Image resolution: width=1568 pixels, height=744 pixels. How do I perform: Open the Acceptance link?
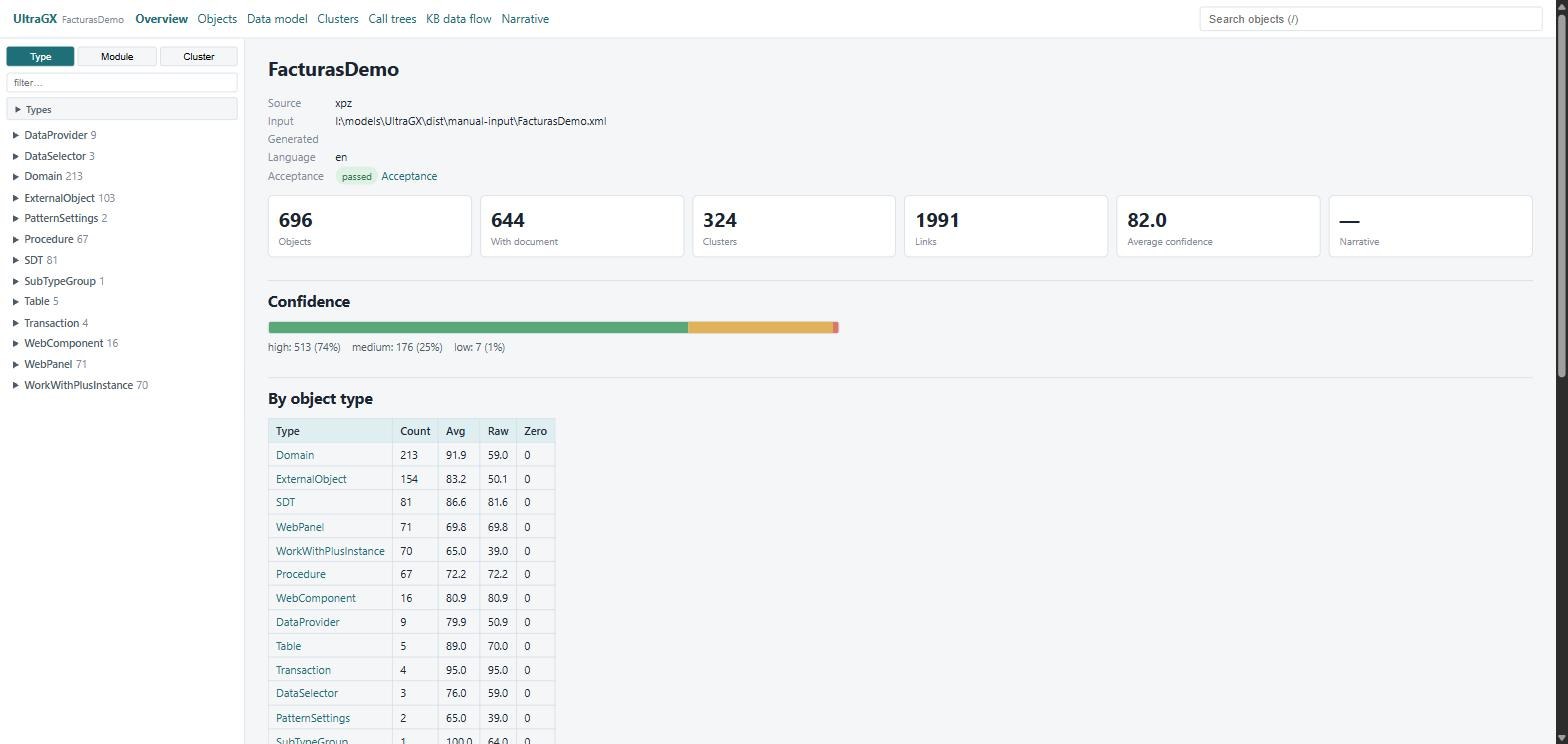[409, 176]
